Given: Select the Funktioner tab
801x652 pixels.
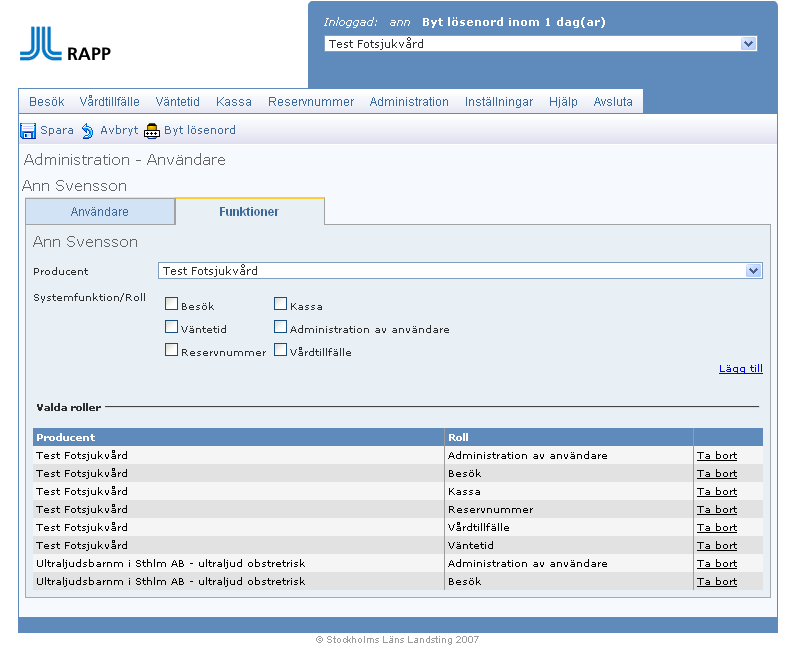Looking at the screenshot, I should click(249, 212).
